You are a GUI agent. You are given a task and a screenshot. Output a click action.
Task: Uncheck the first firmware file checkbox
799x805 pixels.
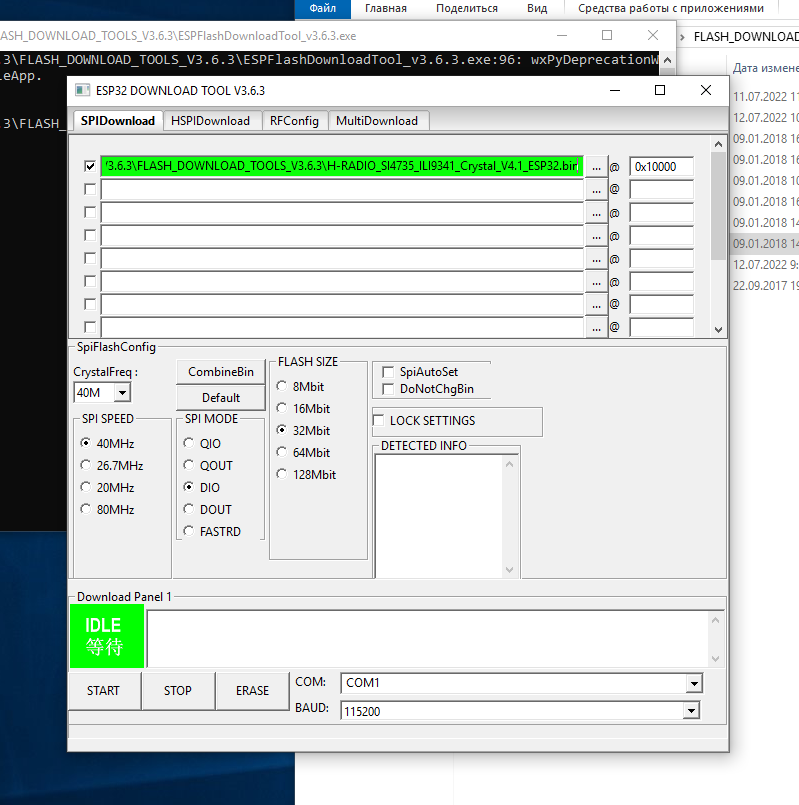[x=90, y=166]
